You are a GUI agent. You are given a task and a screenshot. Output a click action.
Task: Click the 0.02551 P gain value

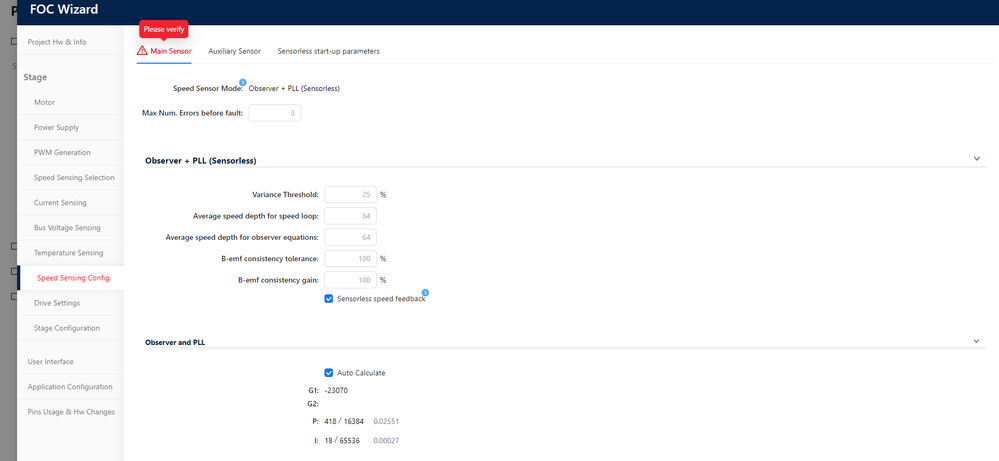[386, 422]
